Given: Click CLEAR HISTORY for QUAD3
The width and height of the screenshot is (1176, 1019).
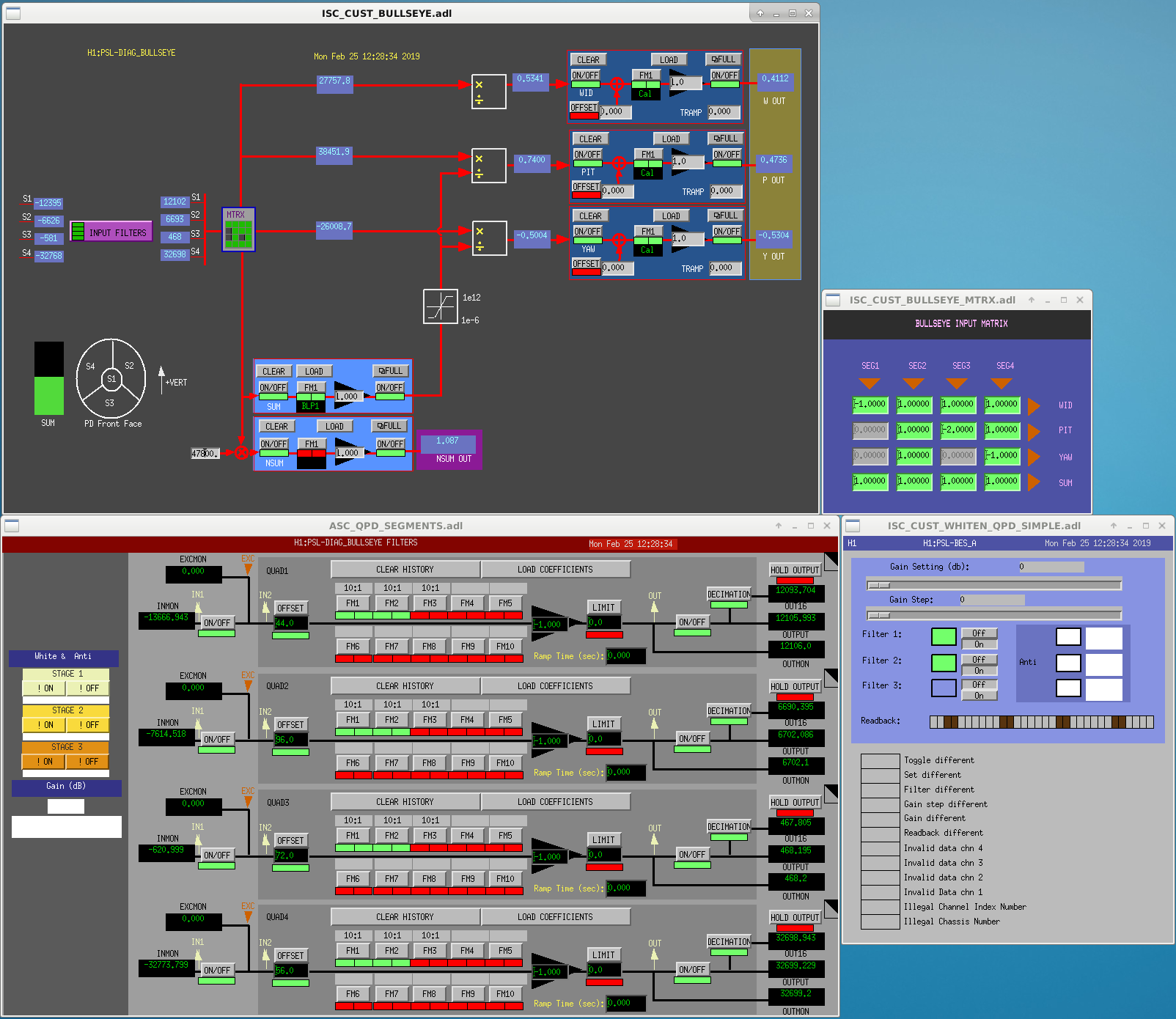Looking at the screenshot, I should (x=405, y=802).
